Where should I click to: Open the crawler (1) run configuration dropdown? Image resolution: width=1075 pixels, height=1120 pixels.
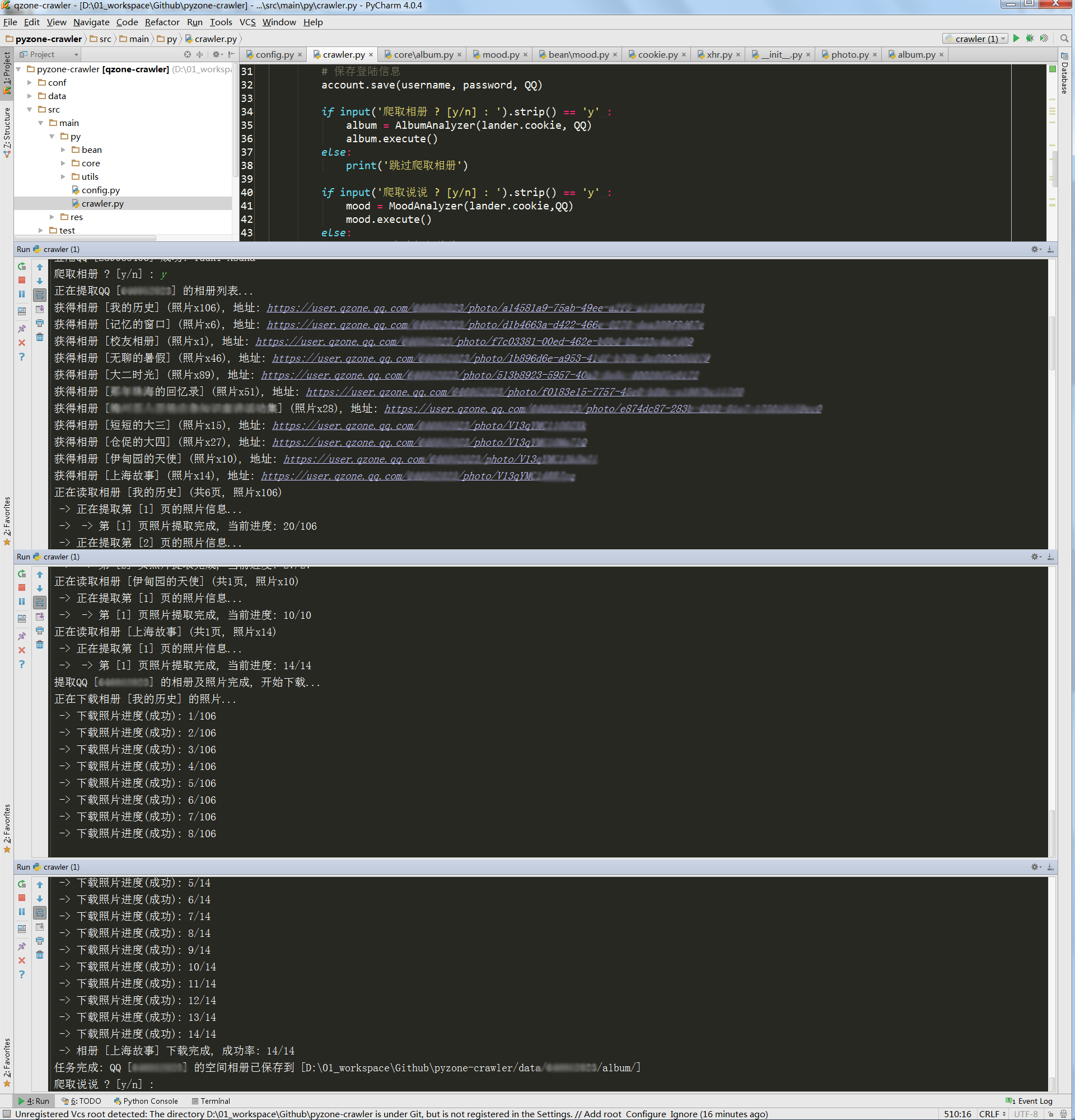(x=975, y=39)
